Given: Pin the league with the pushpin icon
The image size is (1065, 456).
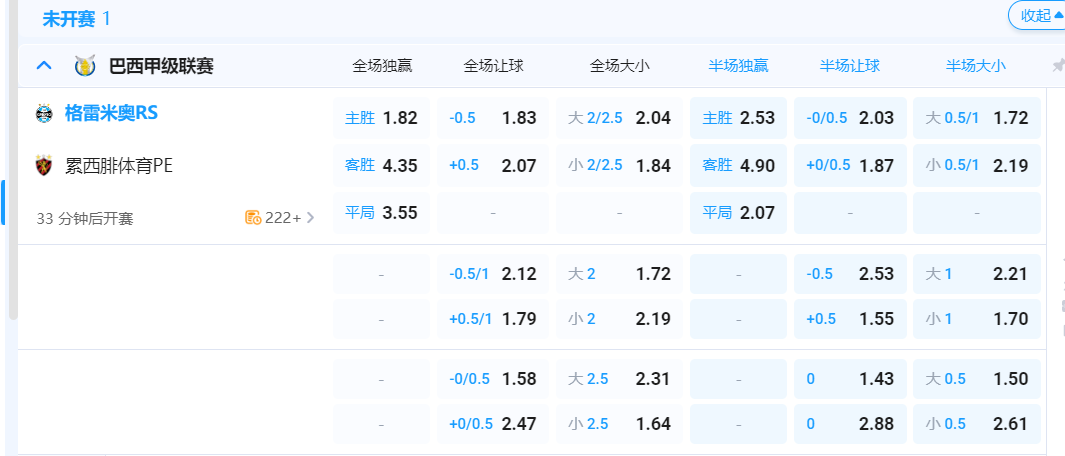Looking at the screenshot, I should click(x=1058, y=66).
